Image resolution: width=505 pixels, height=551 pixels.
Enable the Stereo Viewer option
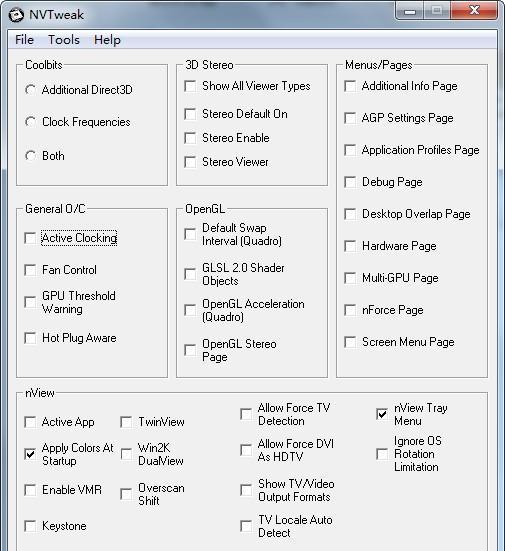(190, 162)
